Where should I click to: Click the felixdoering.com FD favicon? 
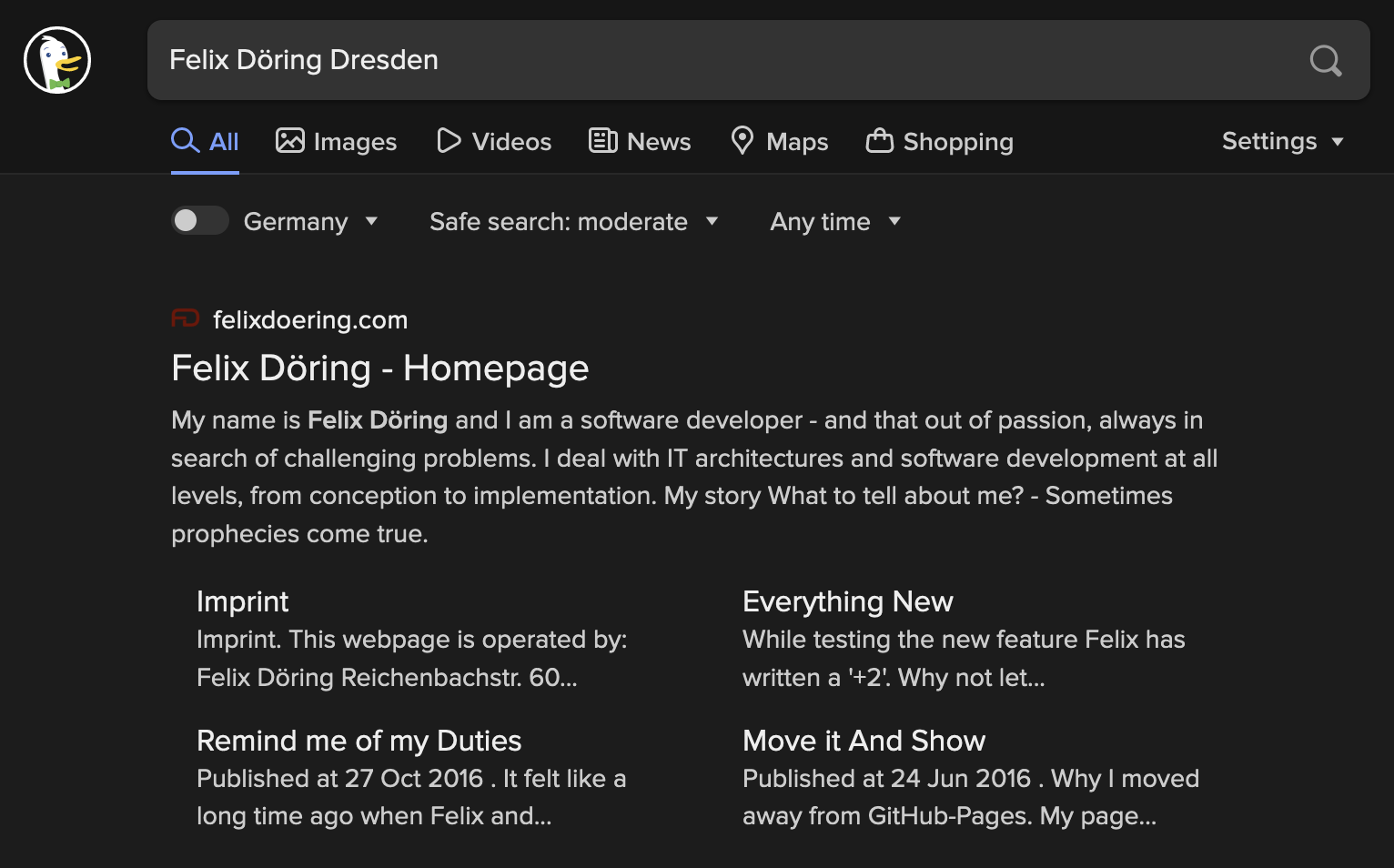(186, 318)
